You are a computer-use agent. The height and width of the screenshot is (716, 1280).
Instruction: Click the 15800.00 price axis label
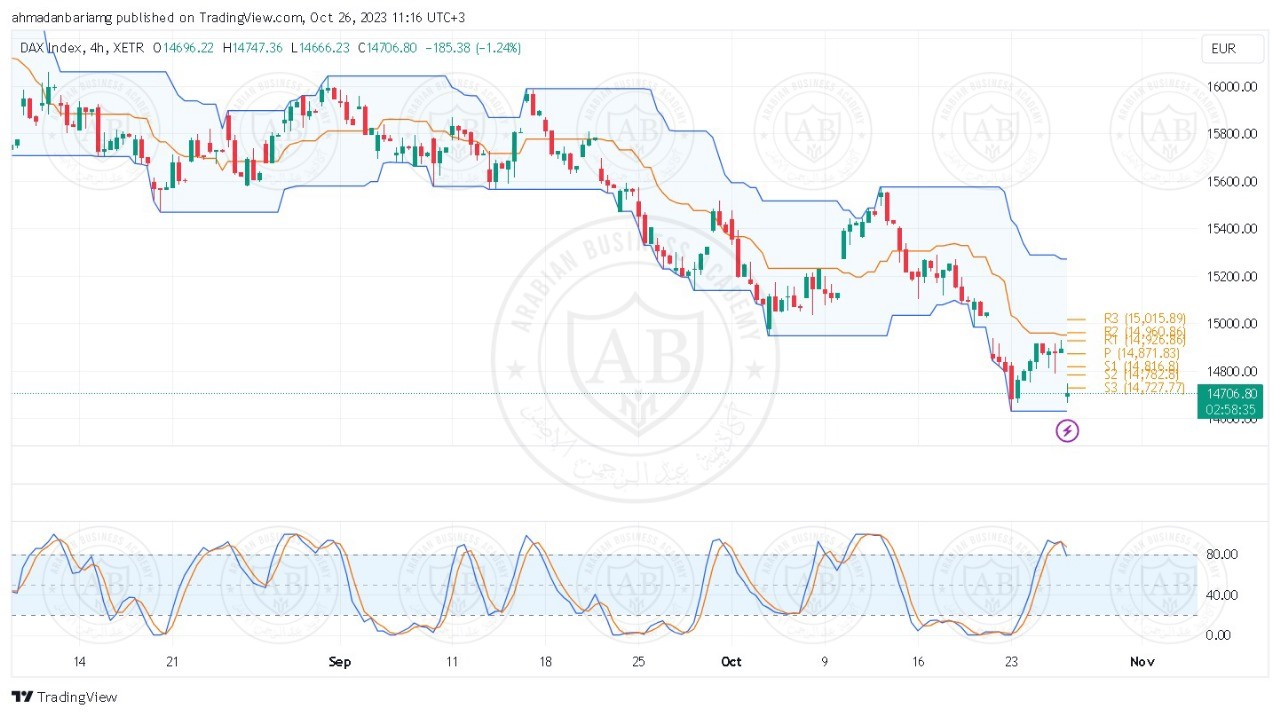coord(1230,134)
